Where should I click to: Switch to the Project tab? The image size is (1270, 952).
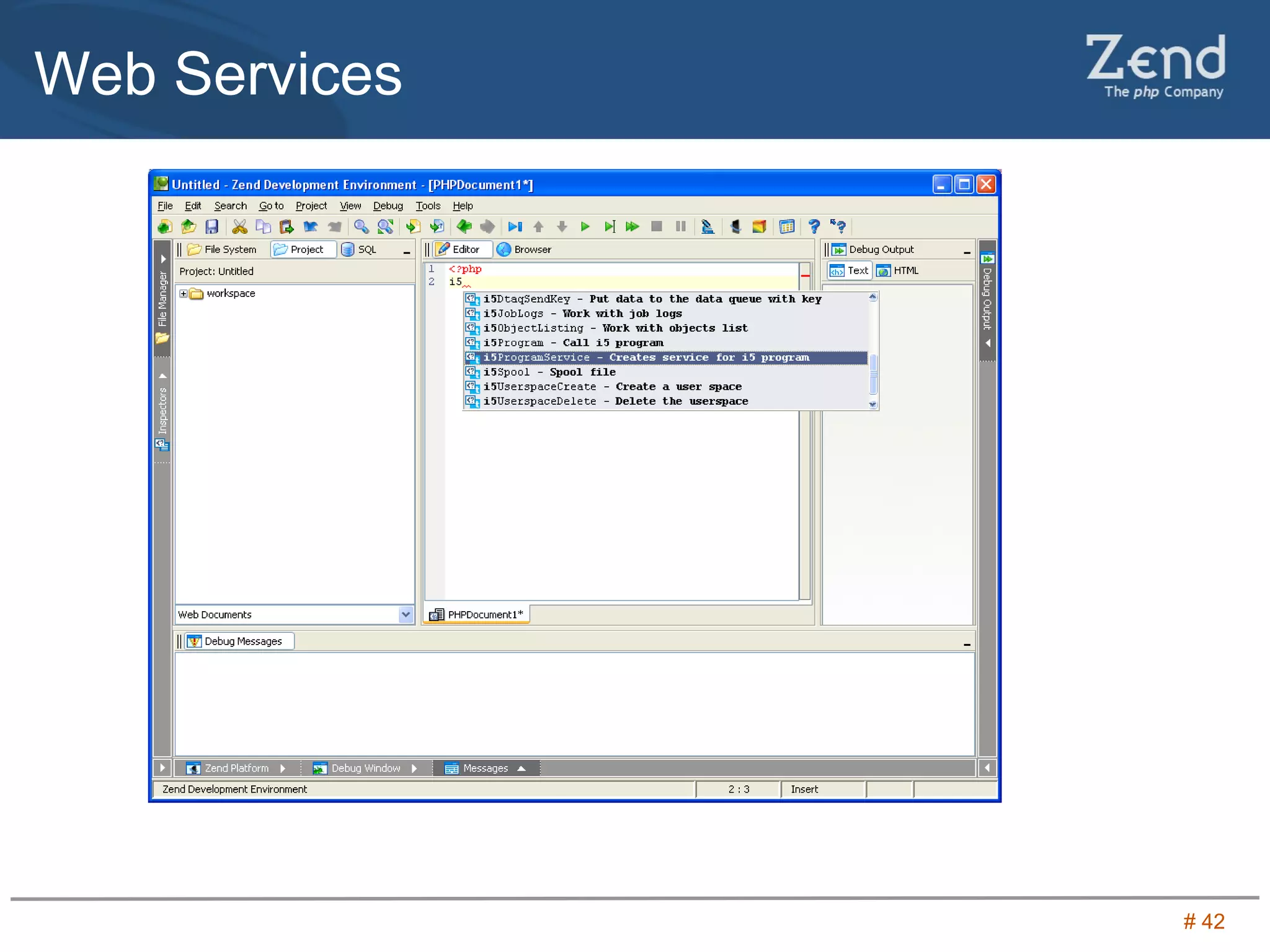[x=302, y=249]
